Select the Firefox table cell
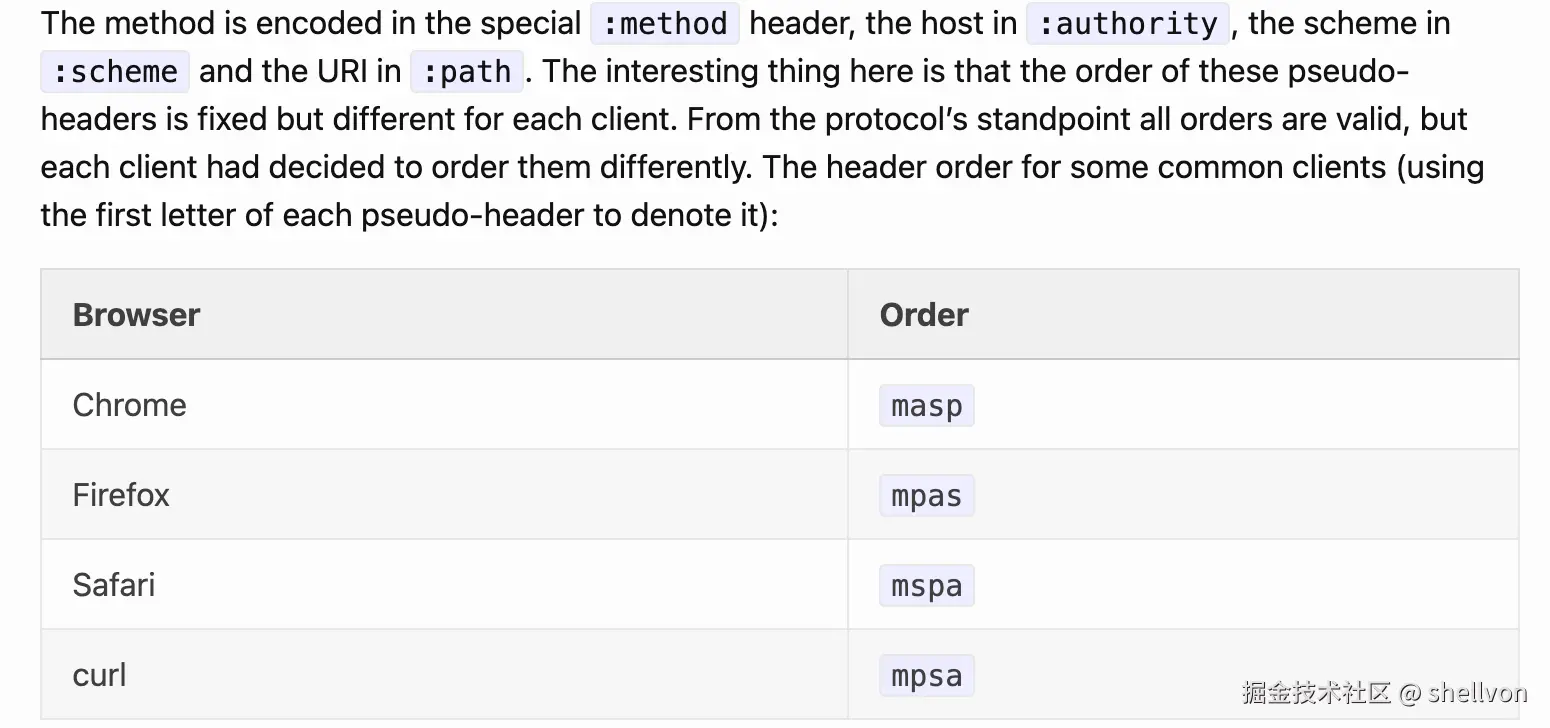1550x728 pixels. (x=121, y=495)
